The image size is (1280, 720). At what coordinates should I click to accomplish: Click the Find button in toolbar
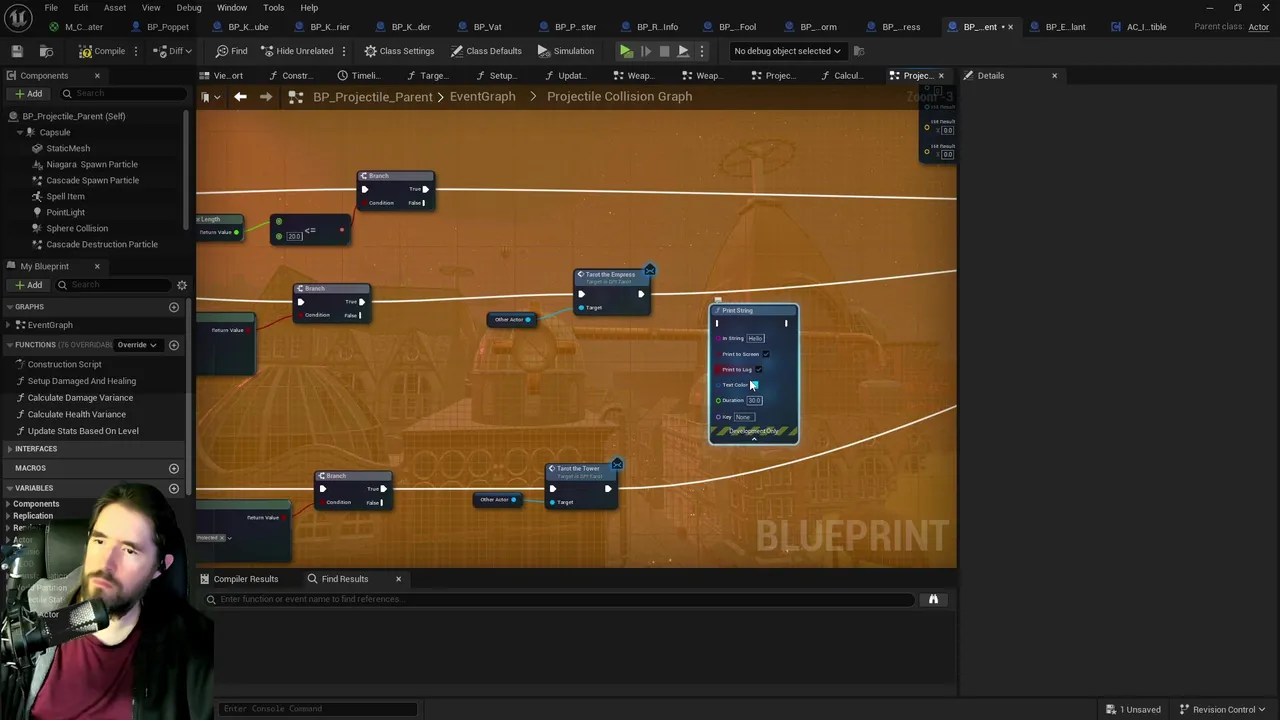point(231,51)
